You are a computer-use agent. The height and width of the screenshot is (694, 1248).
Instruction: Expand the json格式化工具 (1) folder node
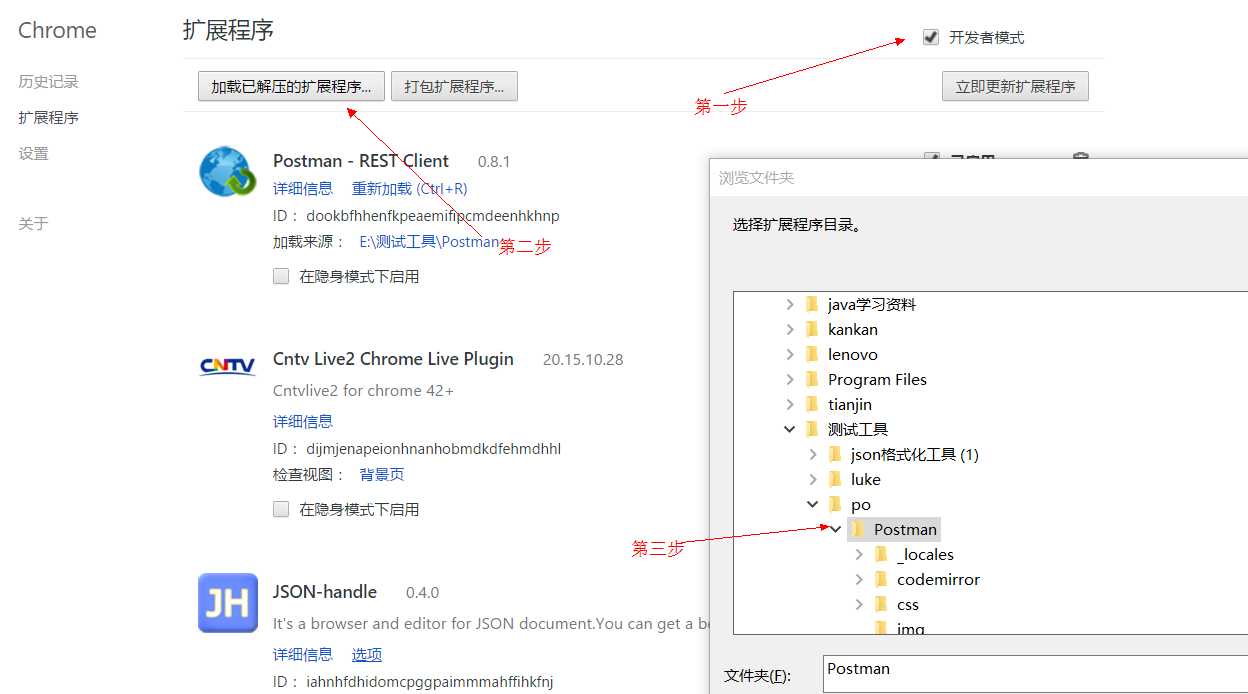pyautogui.click(x=813, y=454)
